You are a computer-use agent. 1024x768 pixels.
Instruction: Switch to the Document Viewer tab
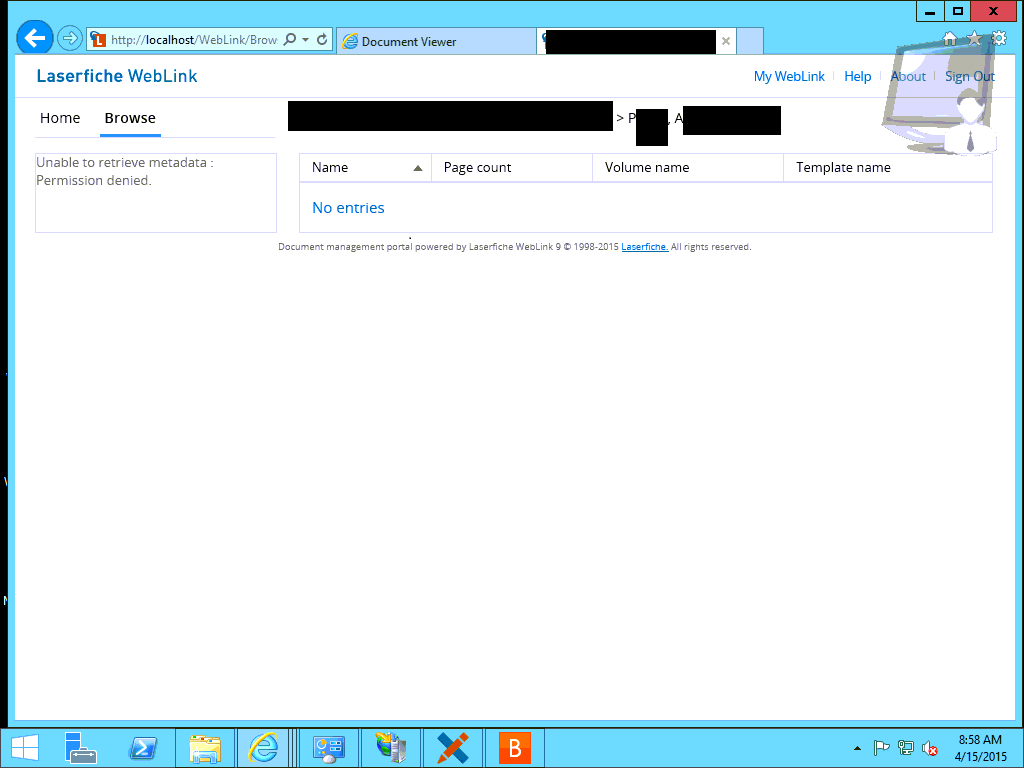[436, 41]
